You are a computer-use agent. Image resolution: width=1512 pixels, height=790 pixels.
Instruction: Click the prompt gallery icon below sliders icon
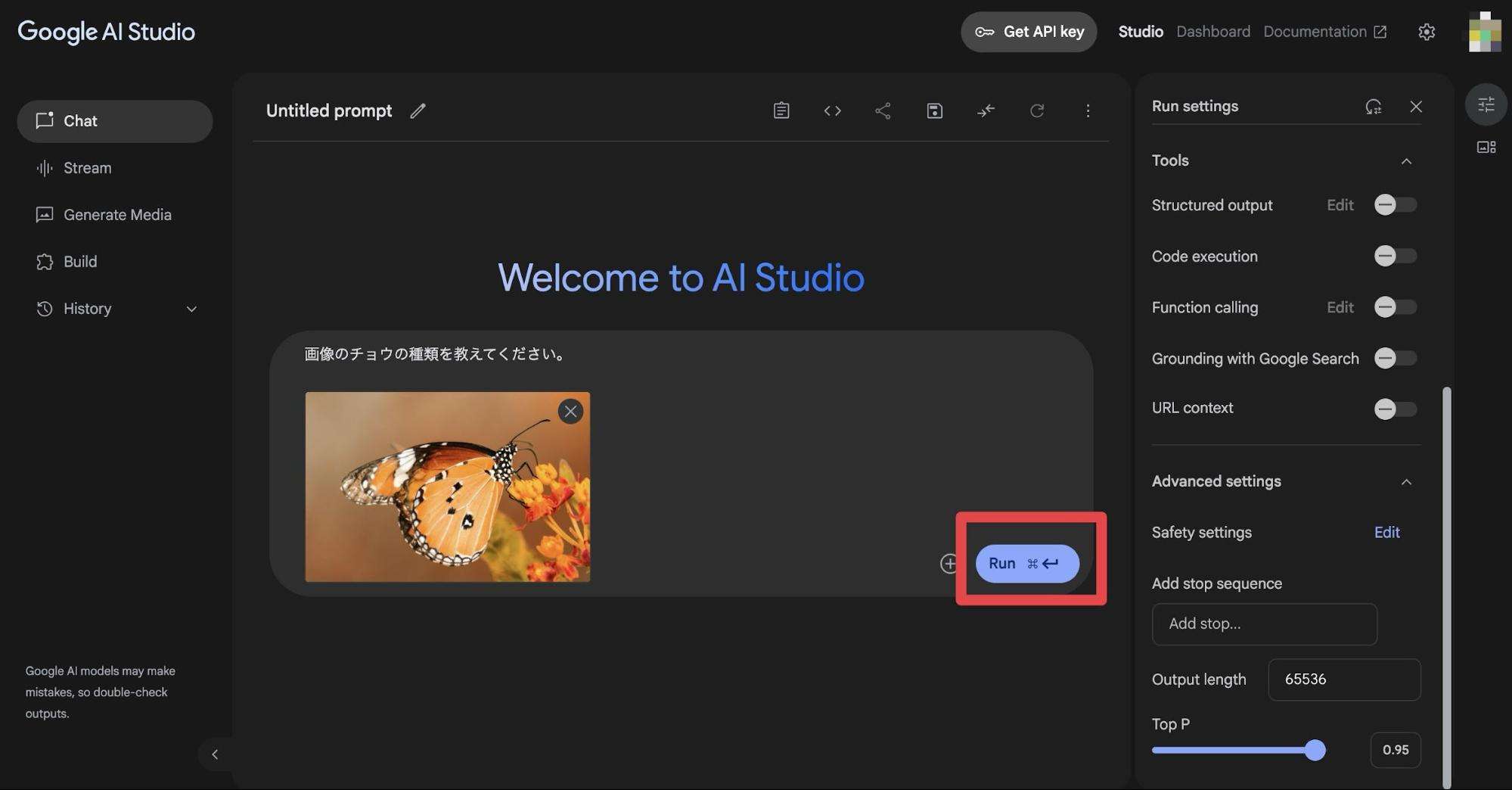1486,147
